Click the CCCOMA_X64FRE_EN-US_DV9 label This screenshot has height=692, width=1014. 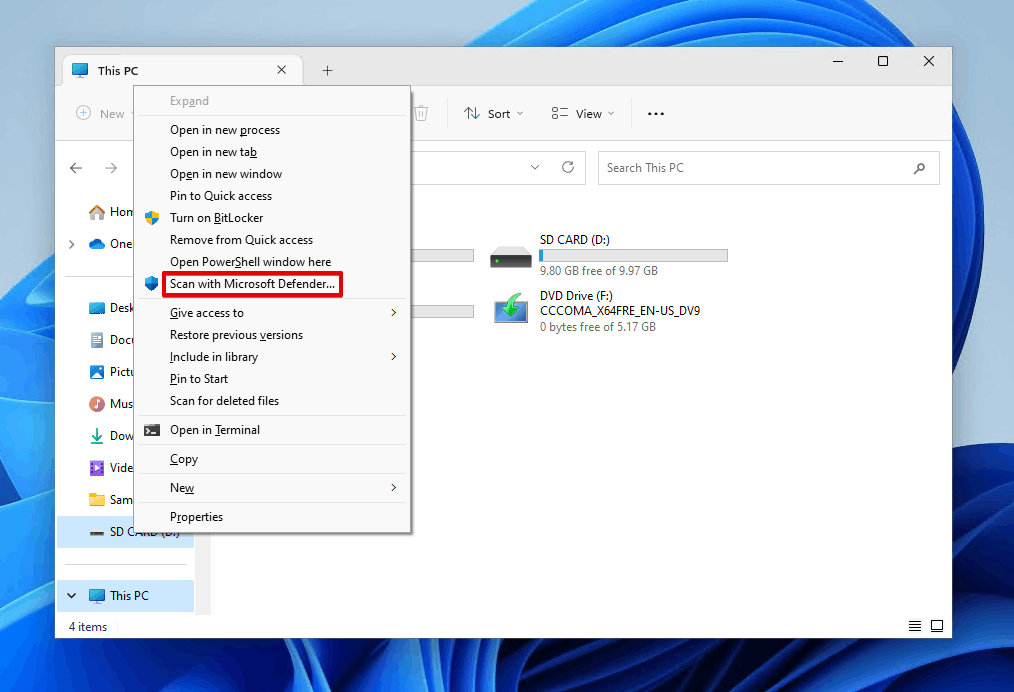pos(620,311)
